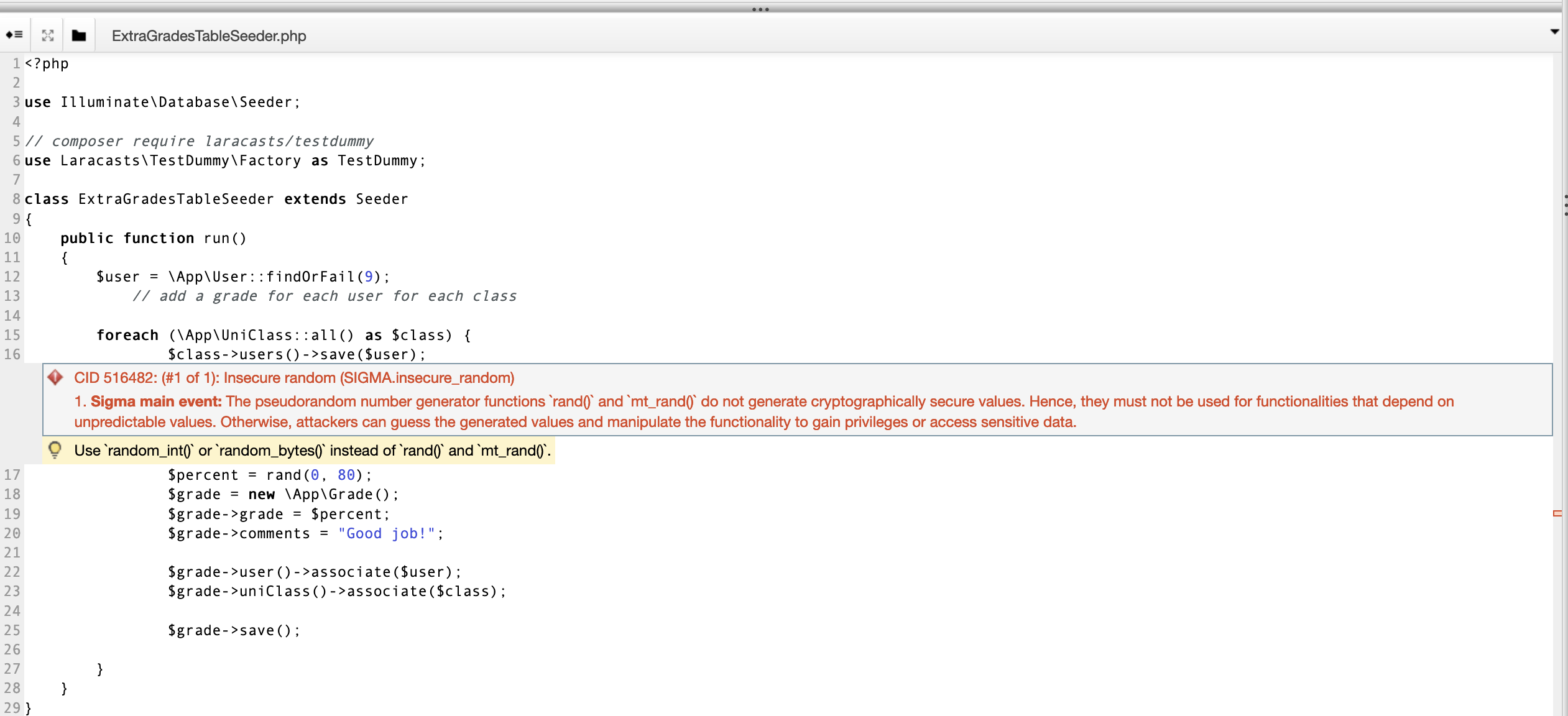The width and height of the screenshot is (1568, 716).
Task: Click the 'add a grade for each user' comment
Action: tap(325, 296)
